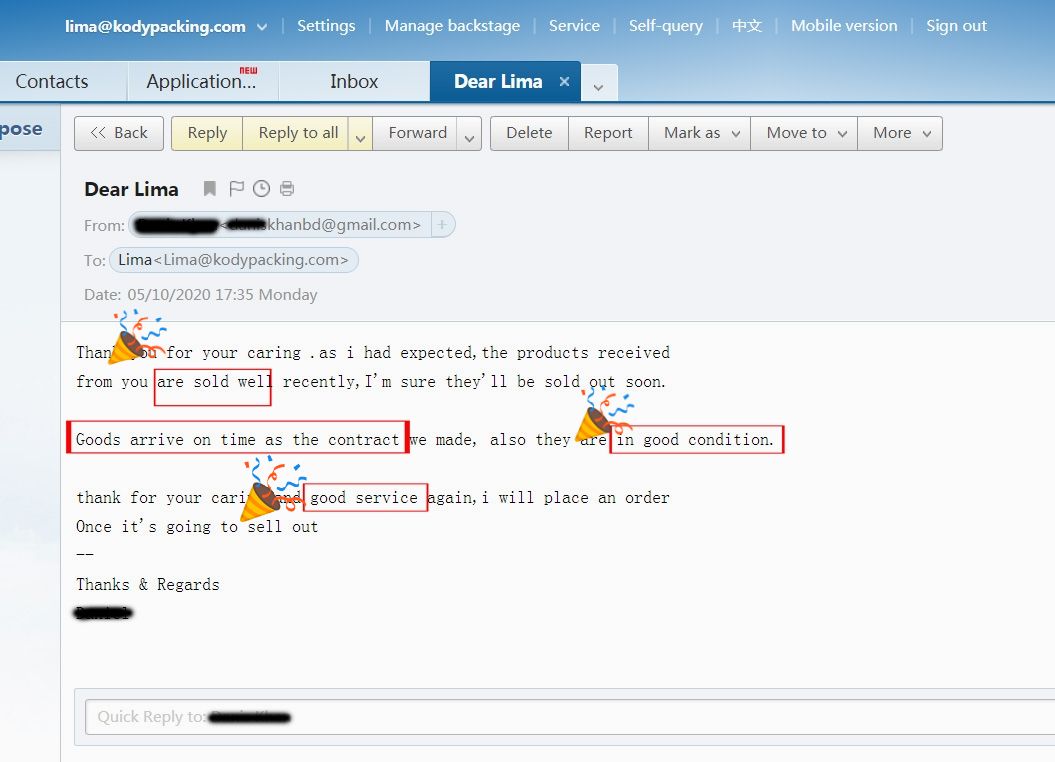Switch to the Contacts tab

(x=52, y=81)
